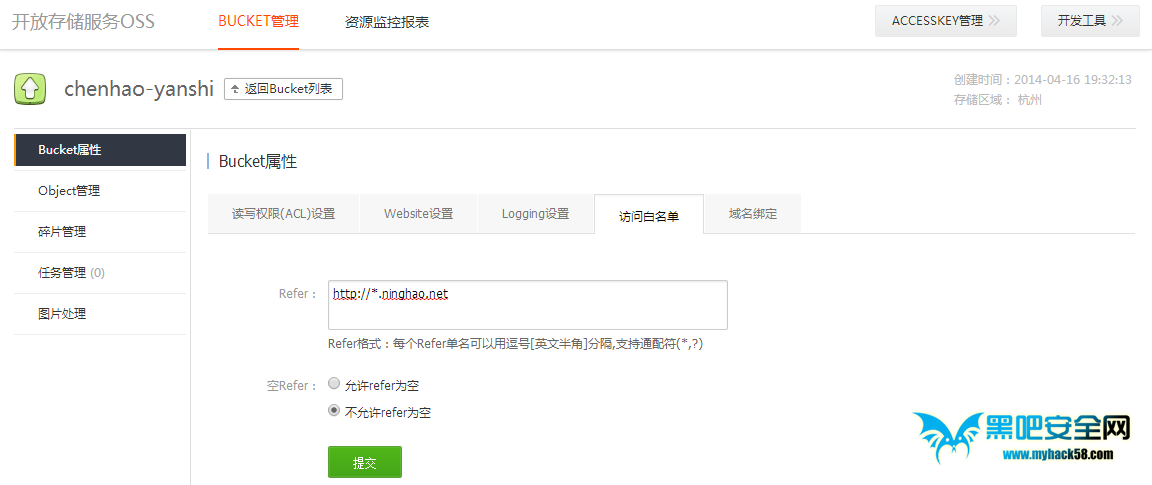Image resolution: width=1152 pixels, height=485 pixels.
Task: Click the chenhao-yanshi bucket name
Action: pos(139,89)
